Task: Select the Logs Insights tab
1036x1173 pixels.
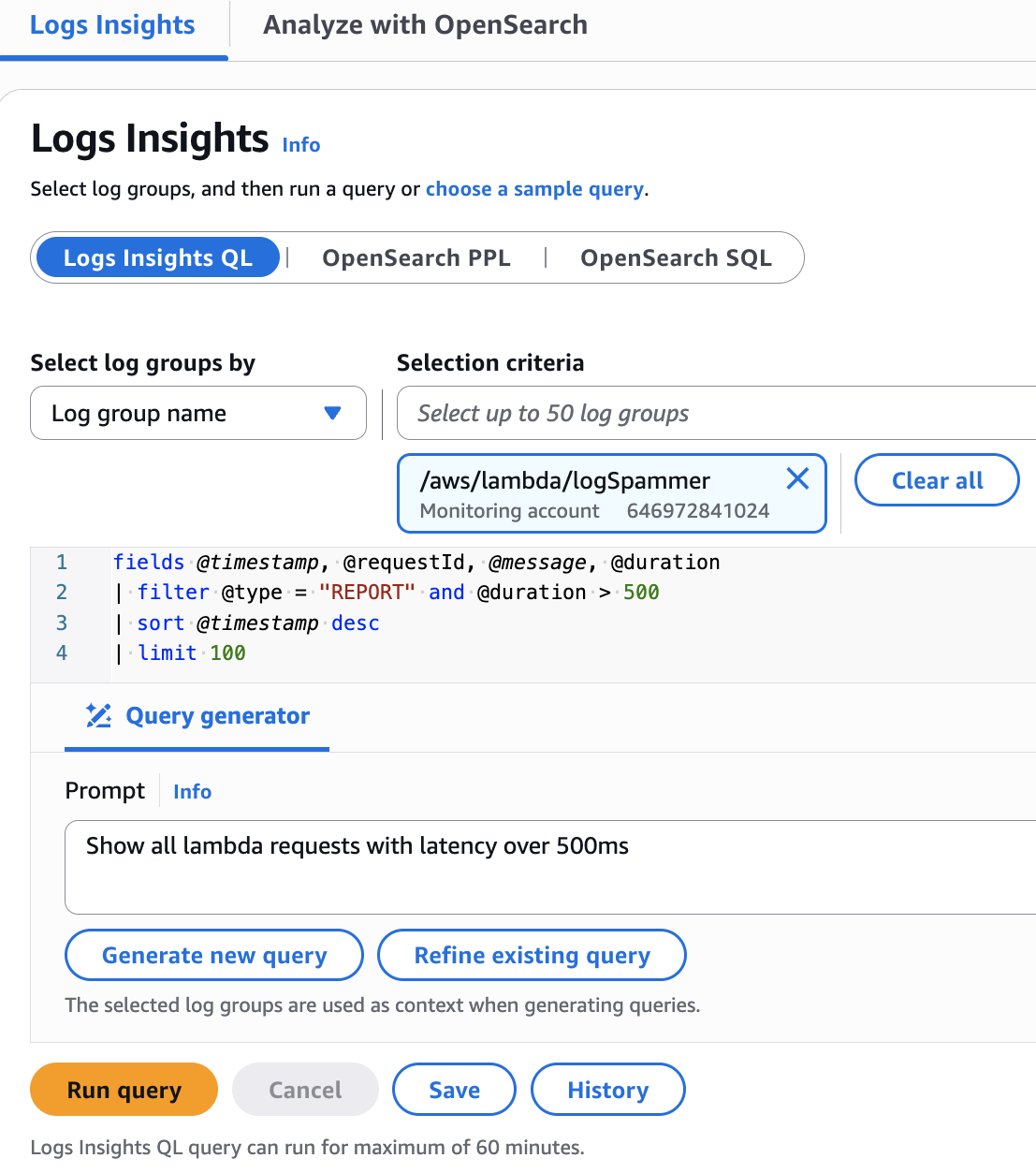Action: click(111, 25)
